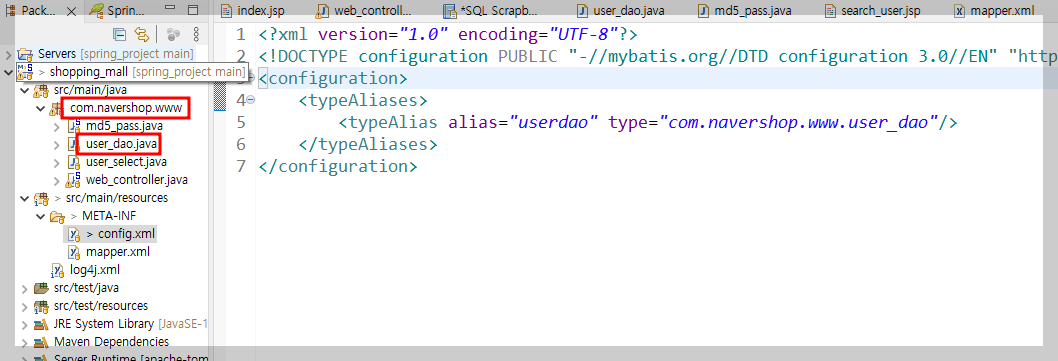Select JRE System Library entry
The width and height of the screenshot is (1058, 361).
pyautogui.click(x=130, y=324)
